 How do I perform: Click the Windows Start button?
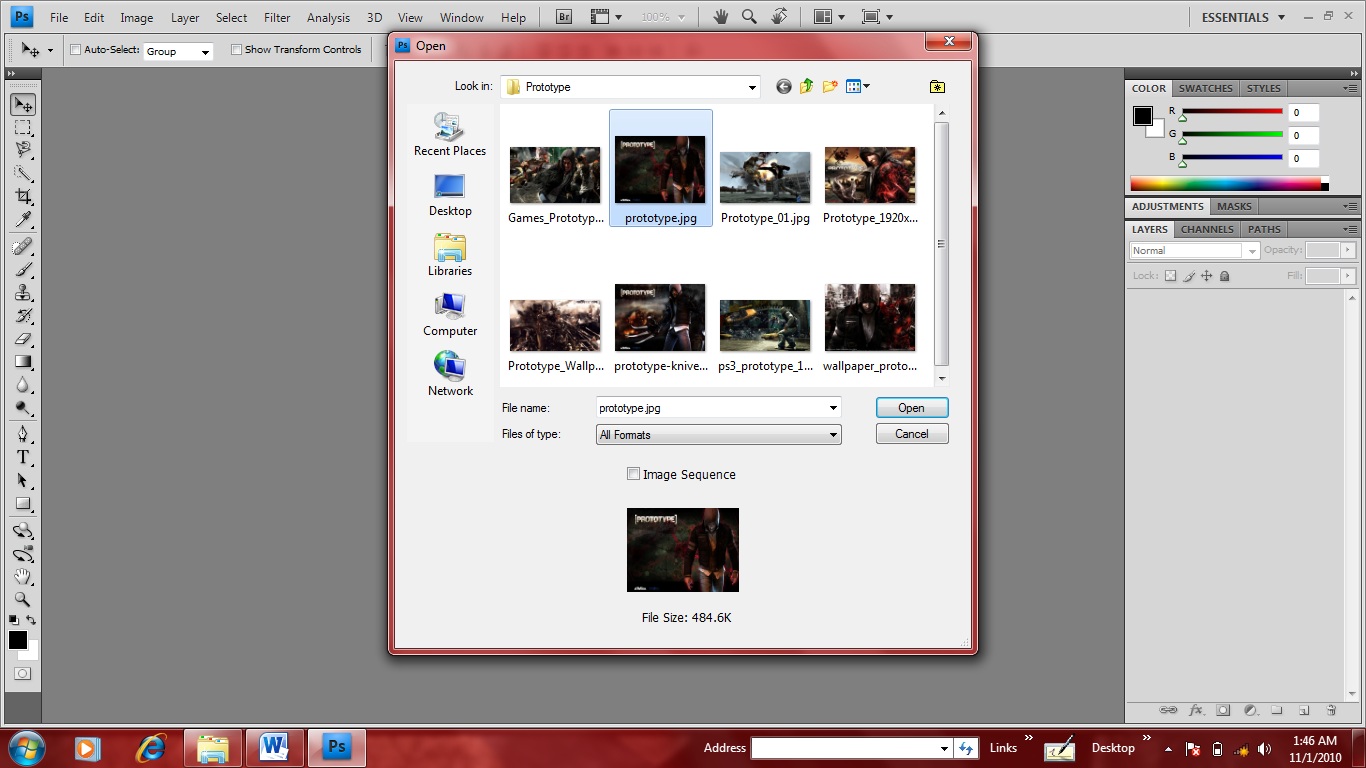(25, 748)
